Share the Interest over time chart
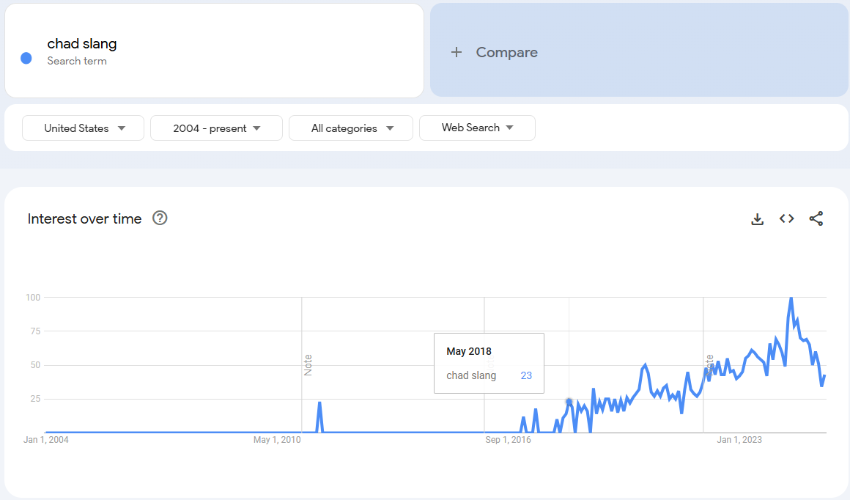Viewport: 850px width, 500px height. coord(816,219)
